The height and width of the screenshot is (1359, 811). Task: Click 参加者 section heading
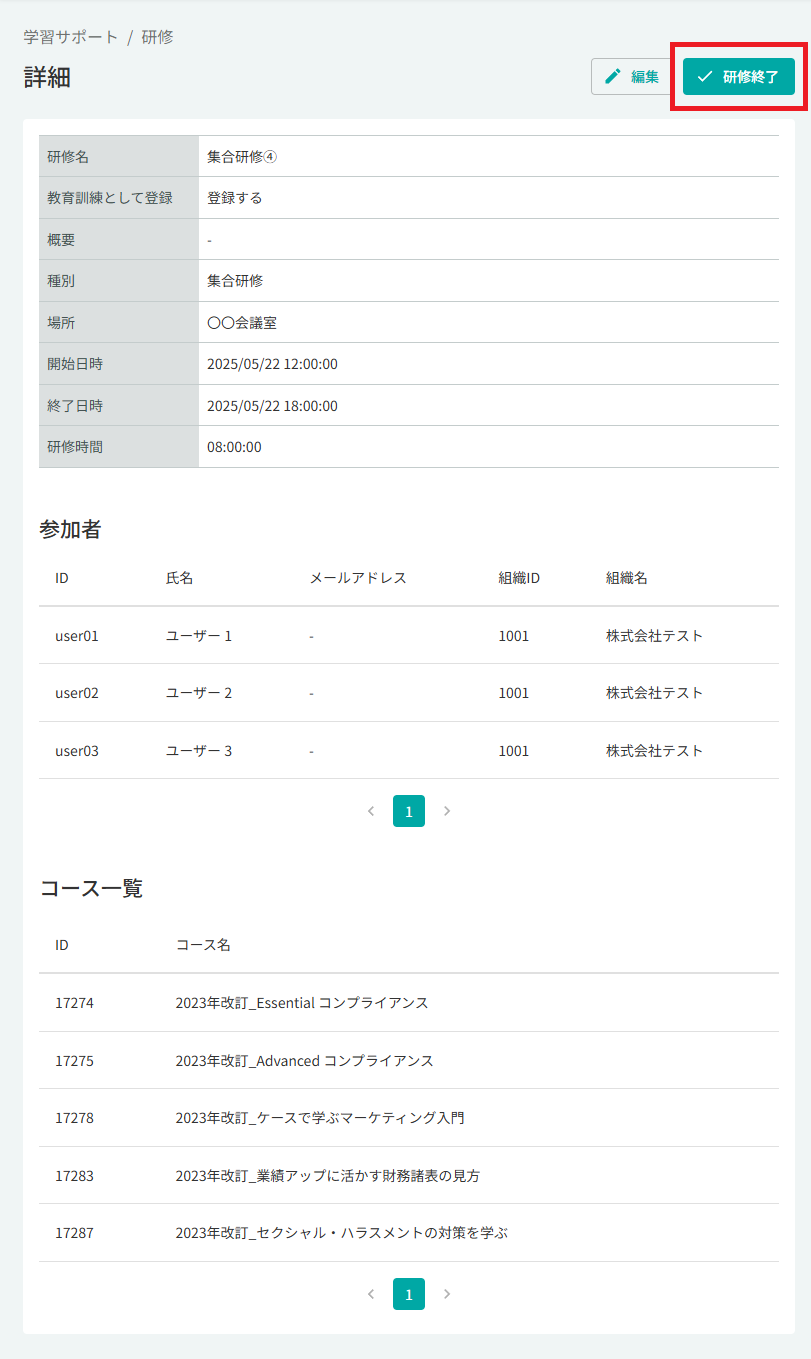tap(70, 530)
